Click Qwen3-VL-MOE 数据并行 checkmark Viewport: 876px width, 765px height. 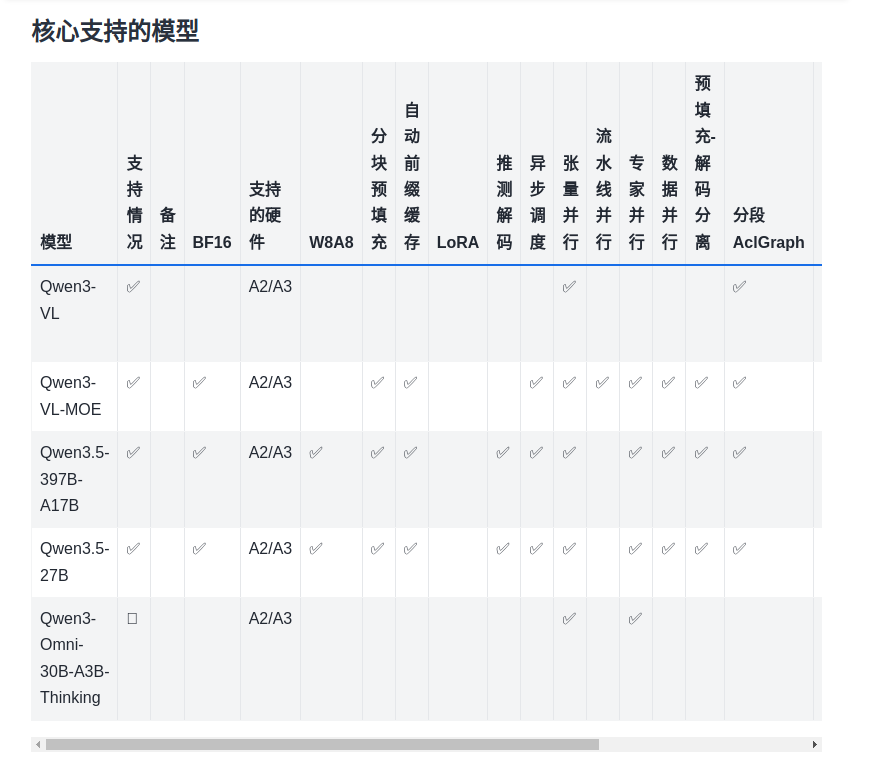pyautogui.click(x=668, y=383)
